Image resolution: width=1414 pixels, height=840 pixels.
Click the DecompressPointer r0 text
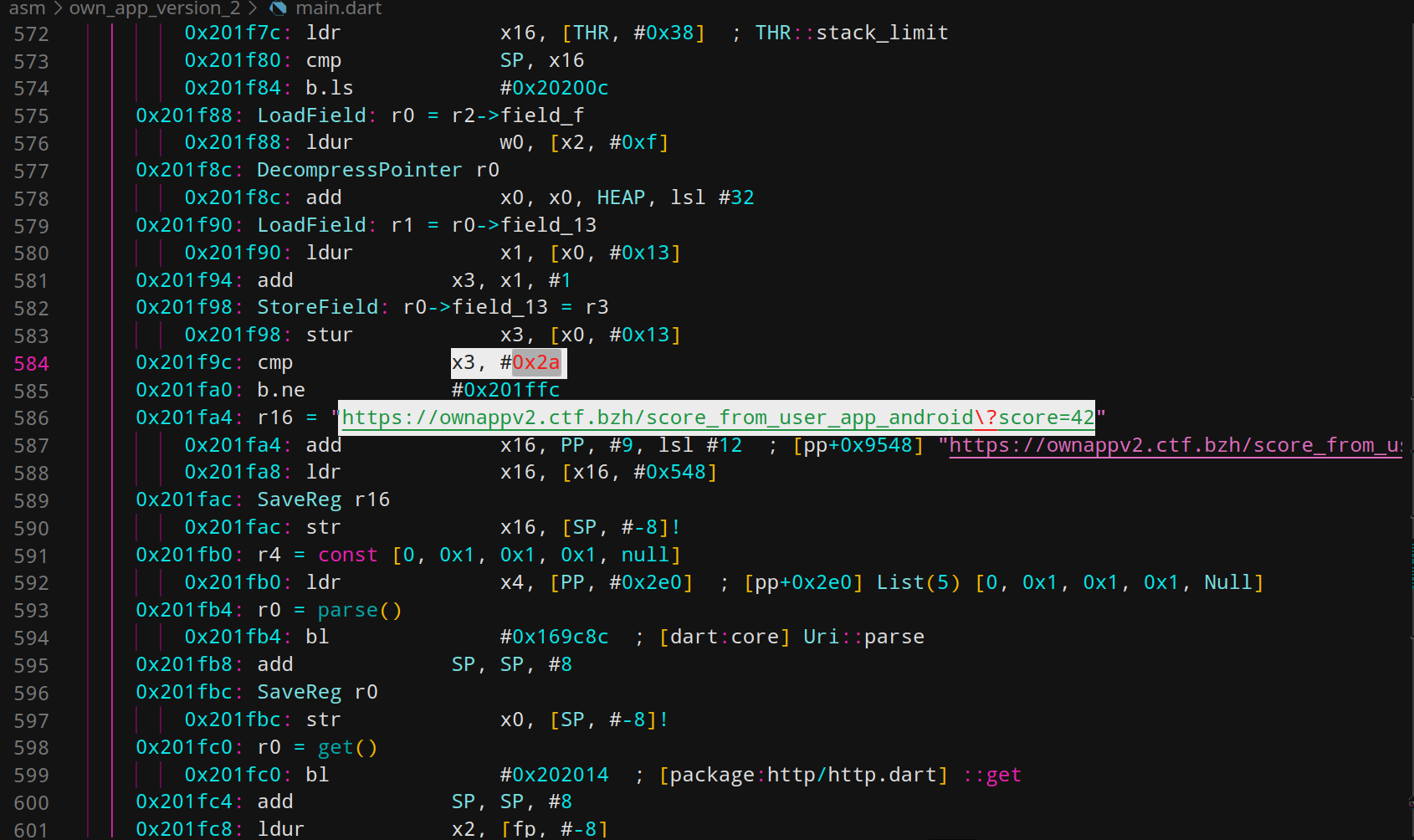click(377, 170)
